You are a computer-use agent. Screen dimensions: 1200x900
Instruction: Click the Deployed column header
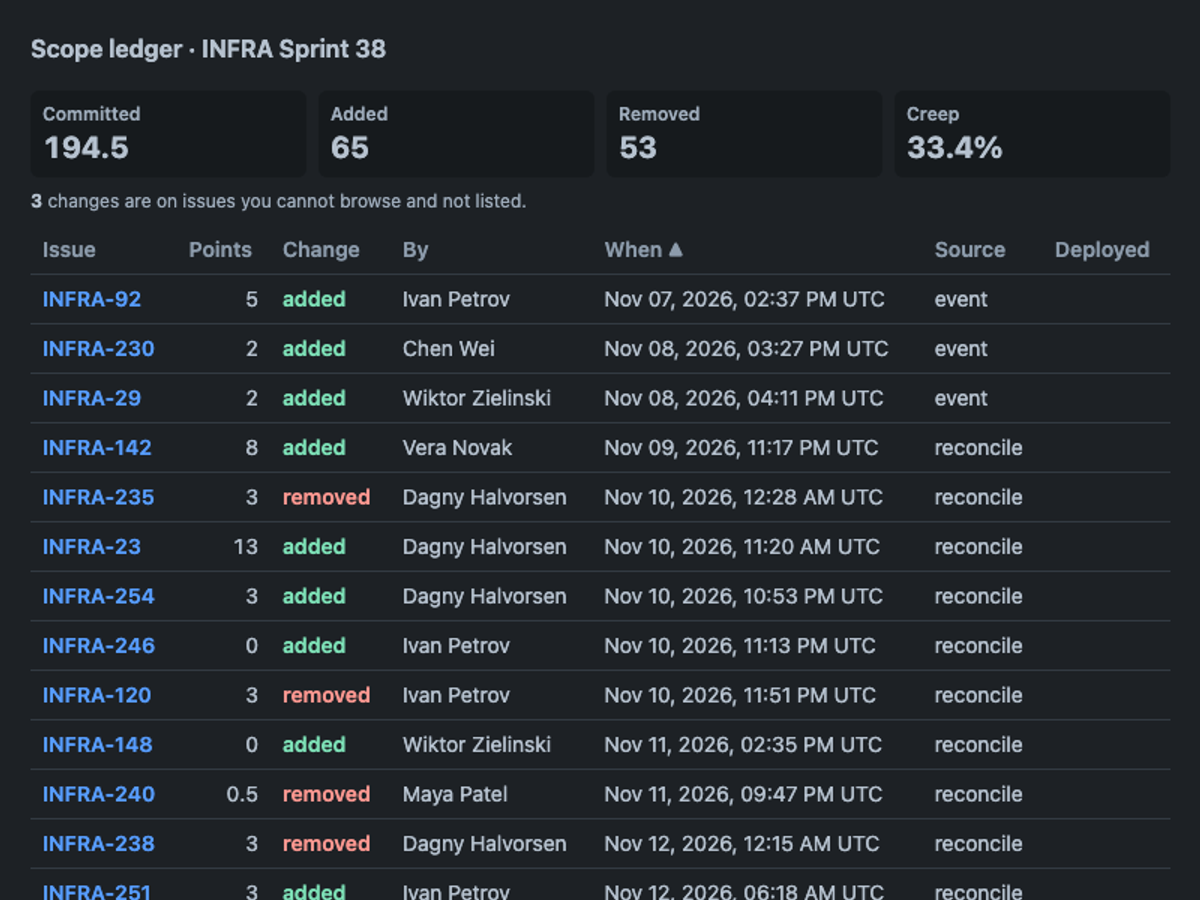(1102, 250)
